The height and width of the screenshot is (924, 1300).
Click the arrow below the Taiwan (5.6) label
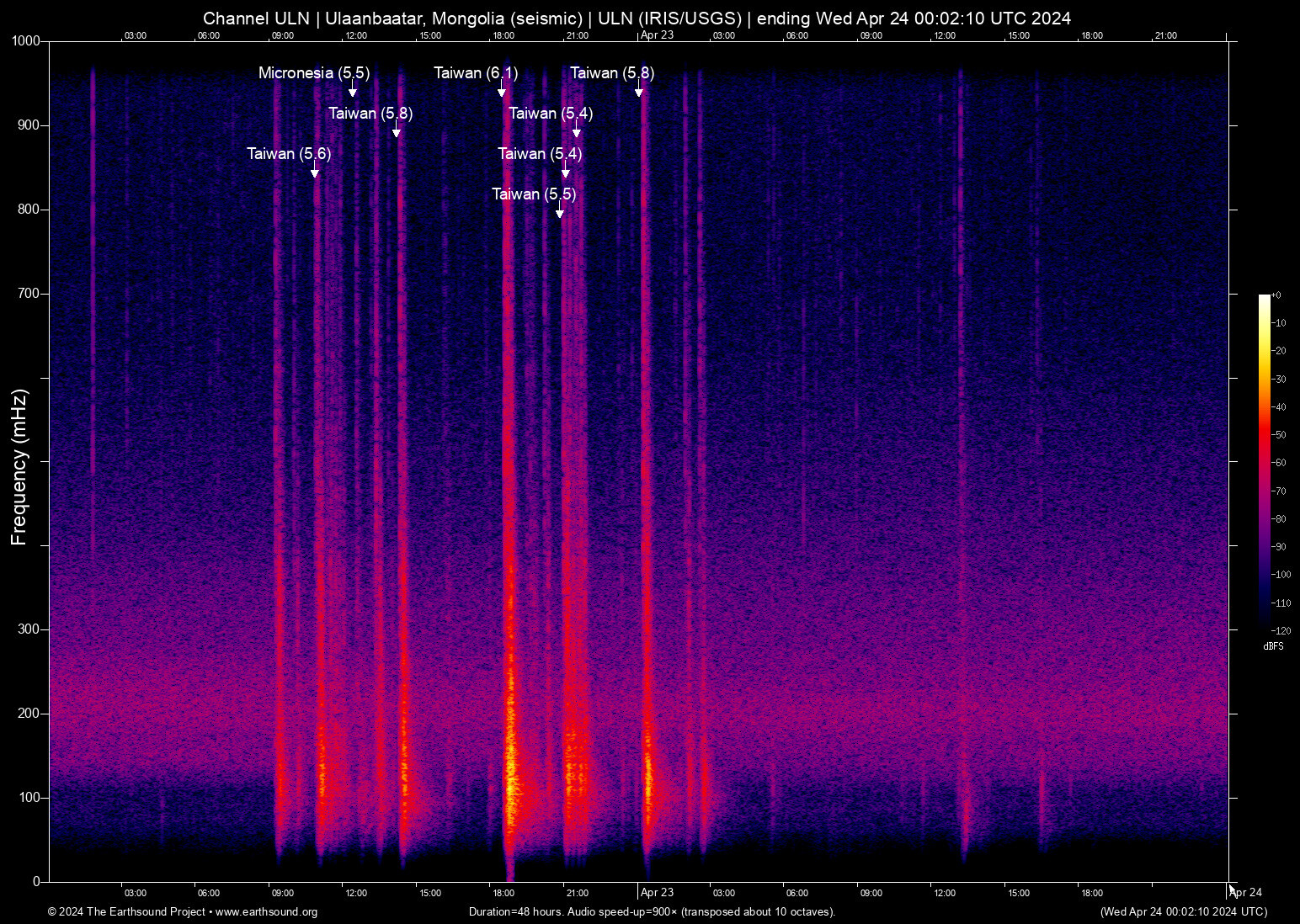[x=315, y=172]
